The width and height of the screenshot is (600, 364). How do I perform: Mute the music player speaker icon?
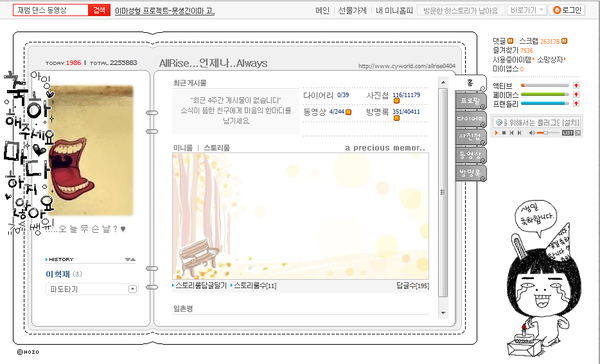(x=532, y=133)
